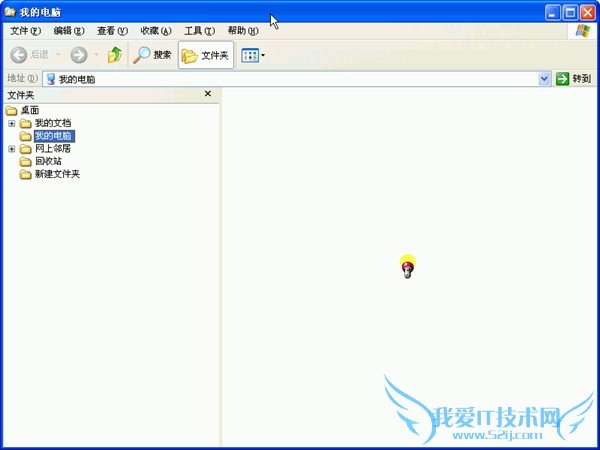
Task: Maximize the My Computer window
Action: click(570, 13)
